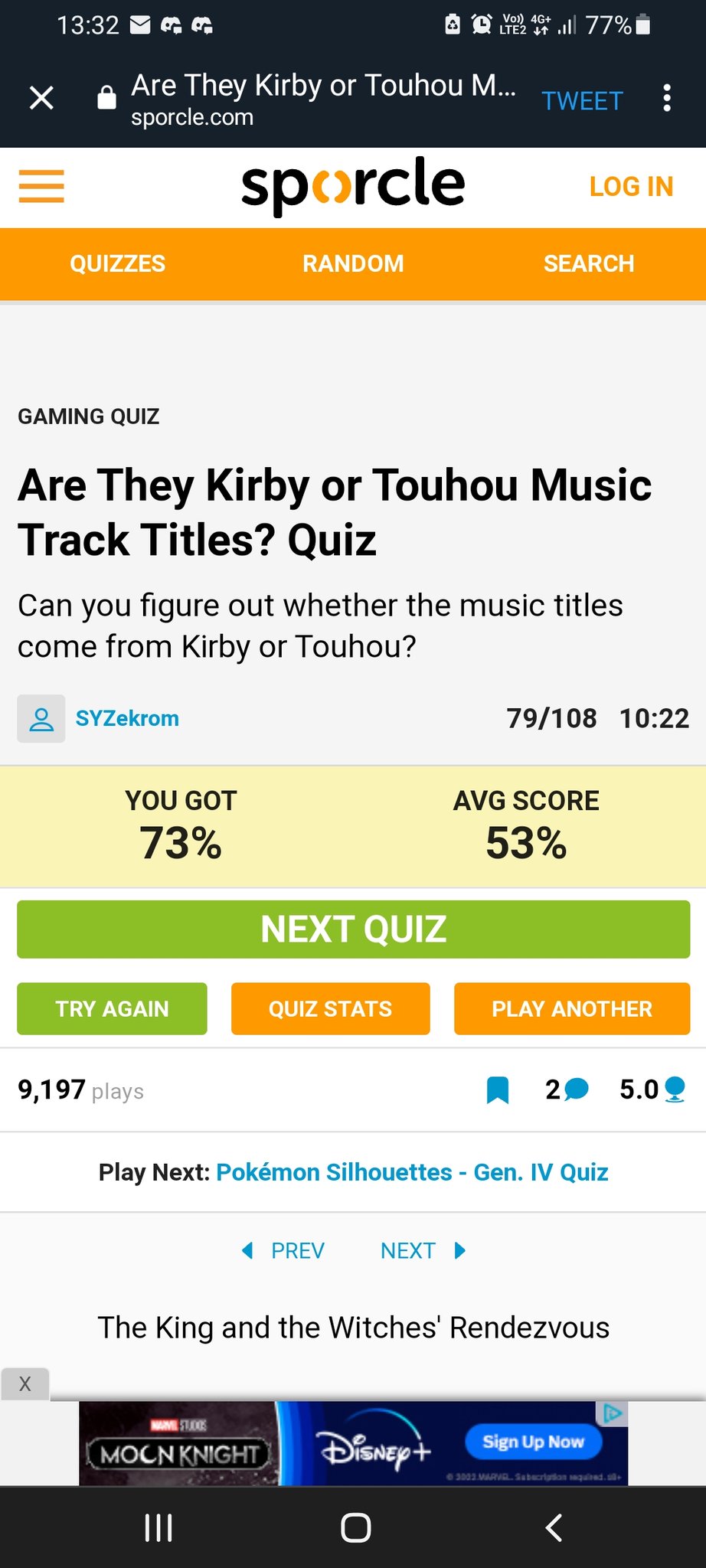
Task: Close the browser tab with X
Action: 41,98
